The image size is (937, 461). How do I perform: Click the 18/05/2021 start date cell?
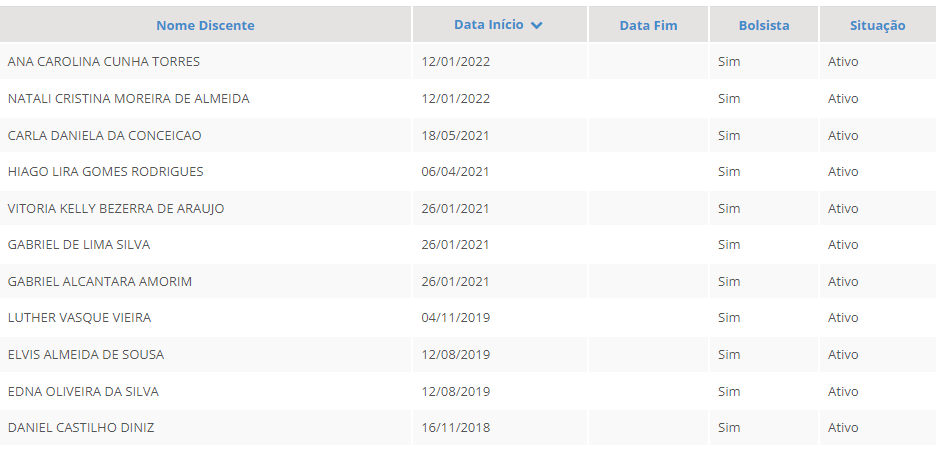pos(455,135)
